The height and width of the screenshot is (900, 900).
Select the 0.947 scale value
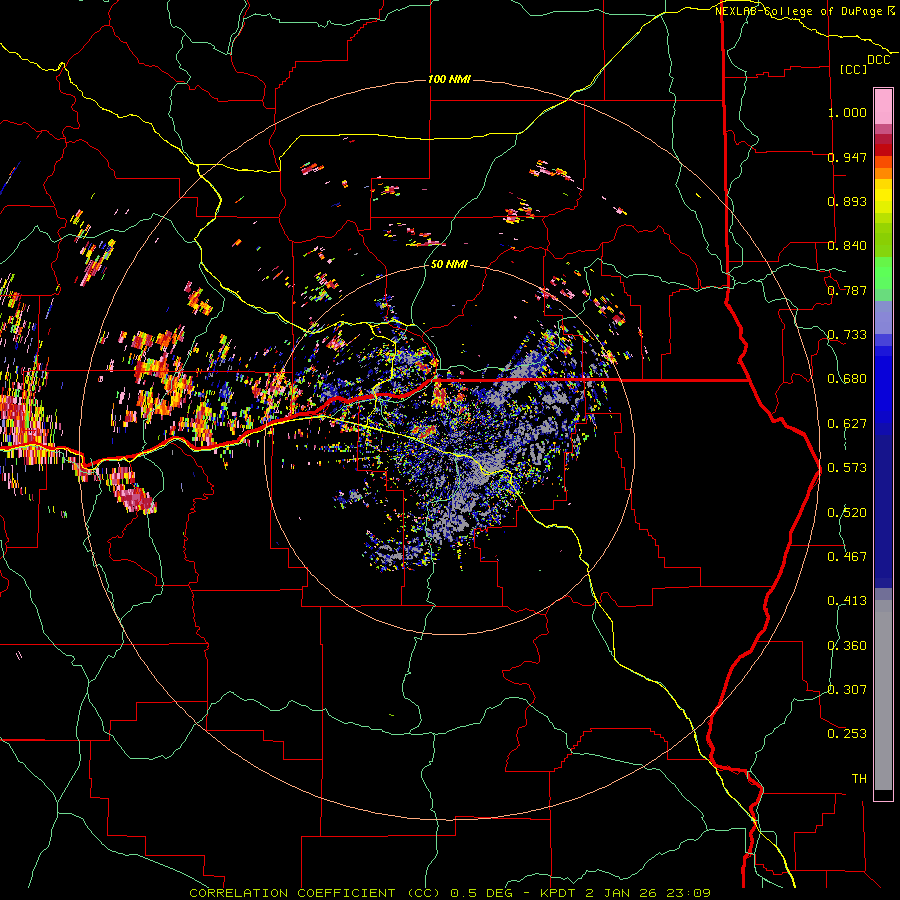pyautogui.click(x=847, y=157)
